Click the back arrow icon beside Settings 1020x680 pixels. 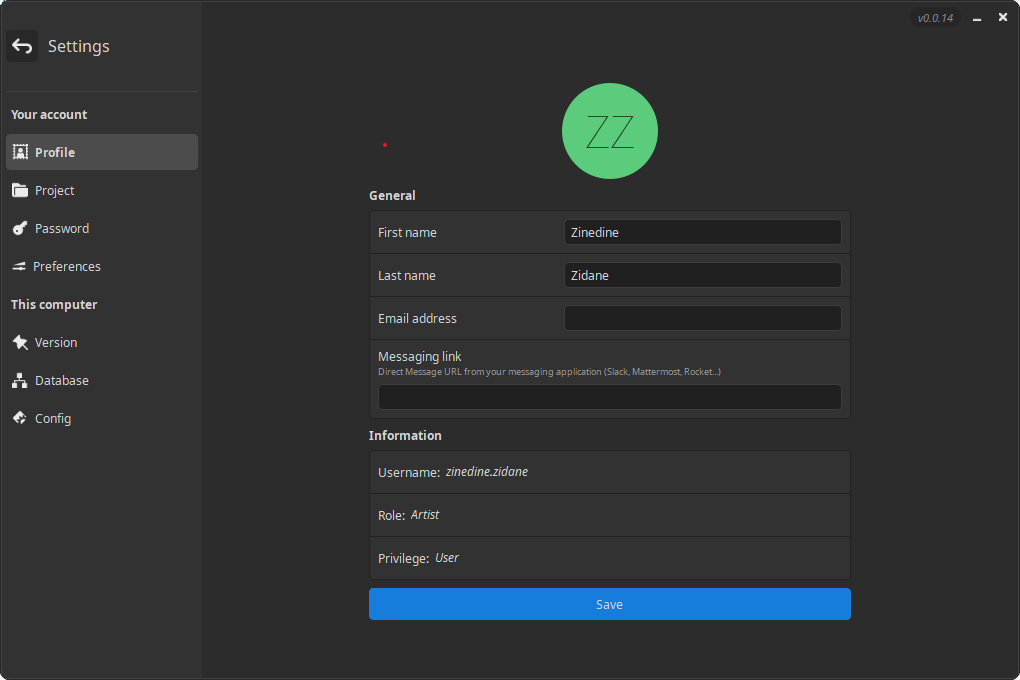[x=22, y=46]
